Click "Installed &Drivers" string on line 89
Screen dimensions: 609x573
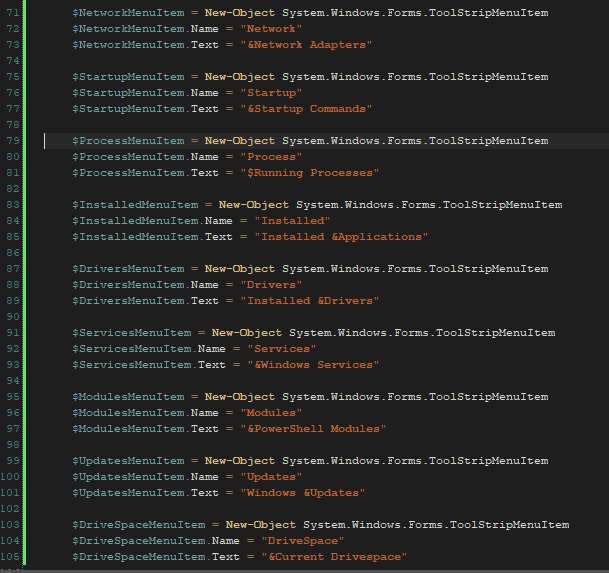click(310, 301)
